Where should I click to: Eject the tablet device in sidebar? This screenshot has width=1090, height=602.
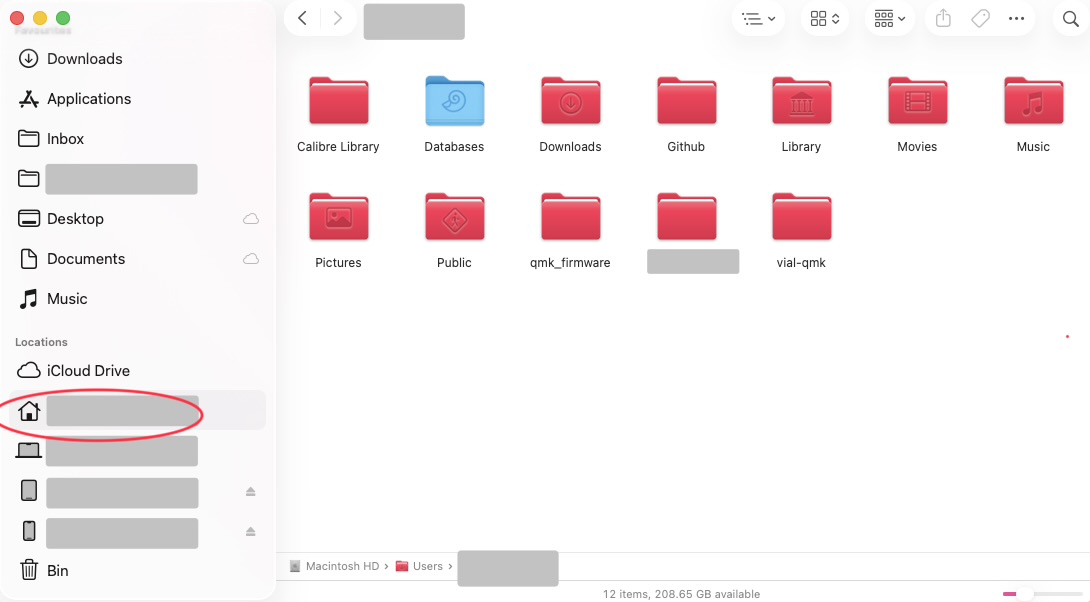click(x=251, y=491)
